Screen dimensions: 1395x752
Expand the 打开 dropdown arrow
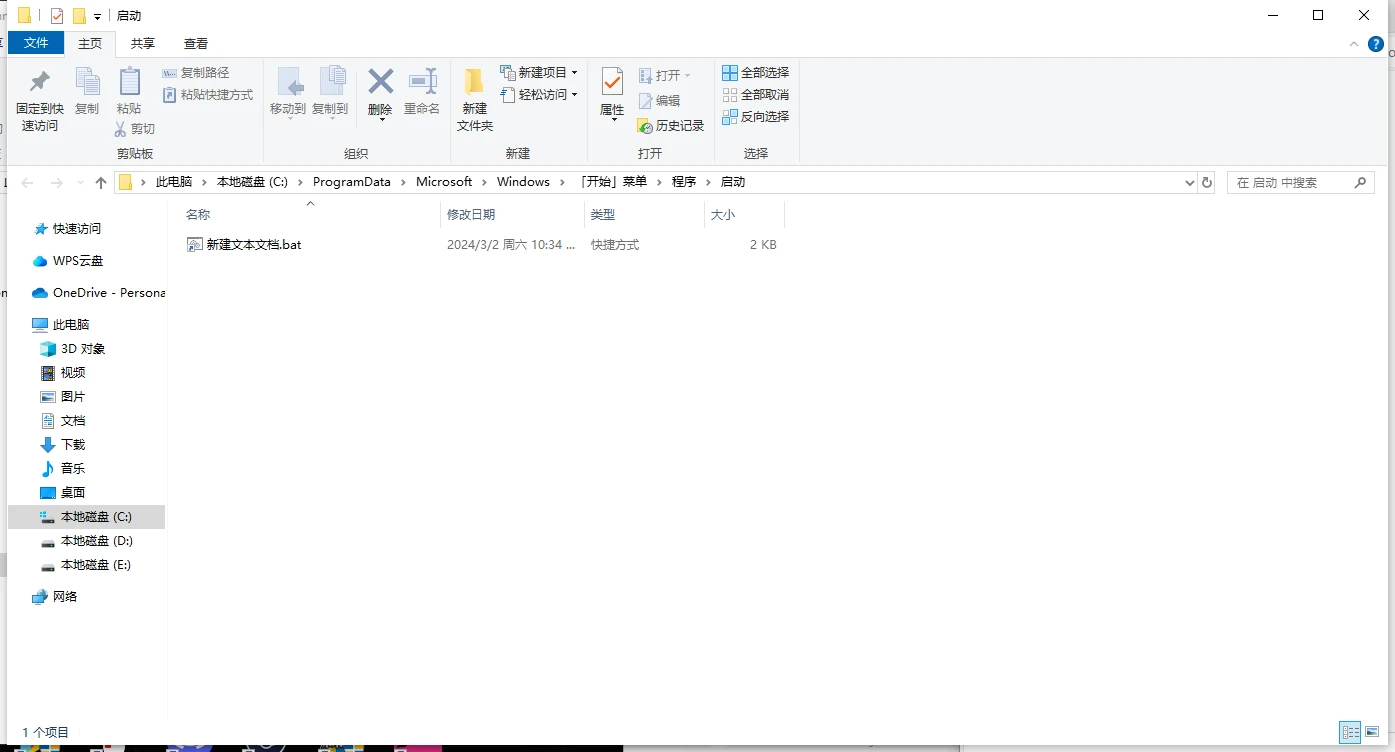point(686,73)
